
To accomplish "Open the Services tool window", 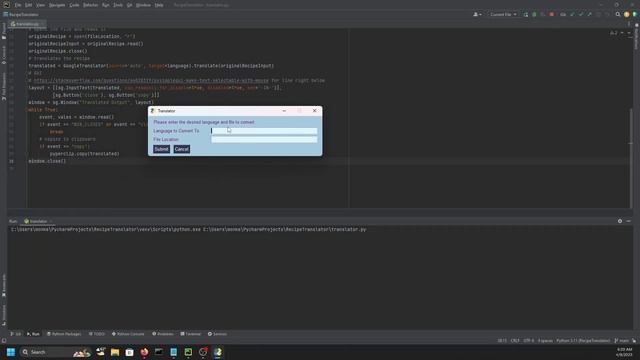I will tap(217, 334).
